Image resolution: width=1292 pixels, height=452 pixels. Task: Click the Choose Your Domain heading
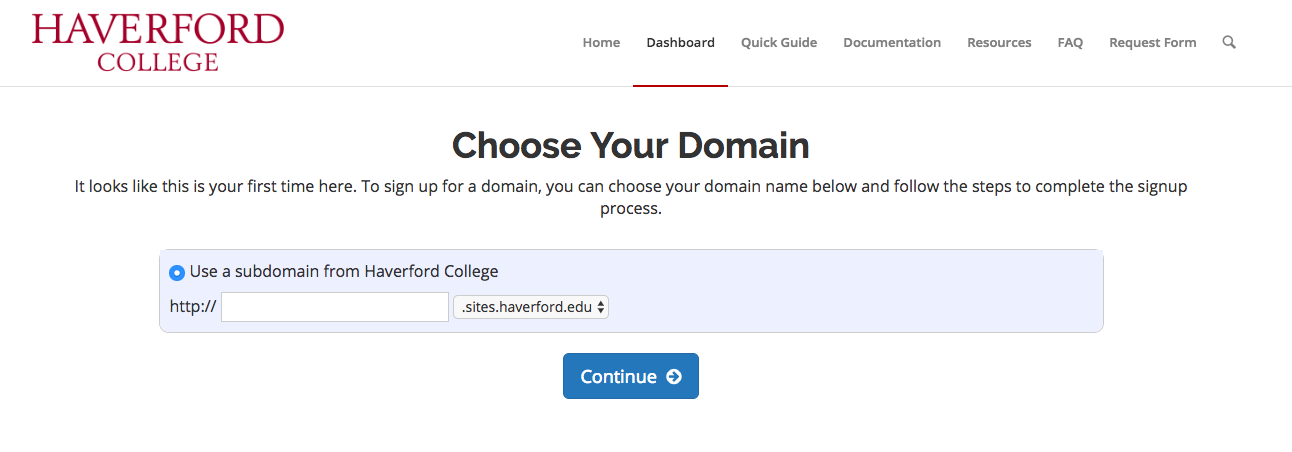[x=631, y=146]
